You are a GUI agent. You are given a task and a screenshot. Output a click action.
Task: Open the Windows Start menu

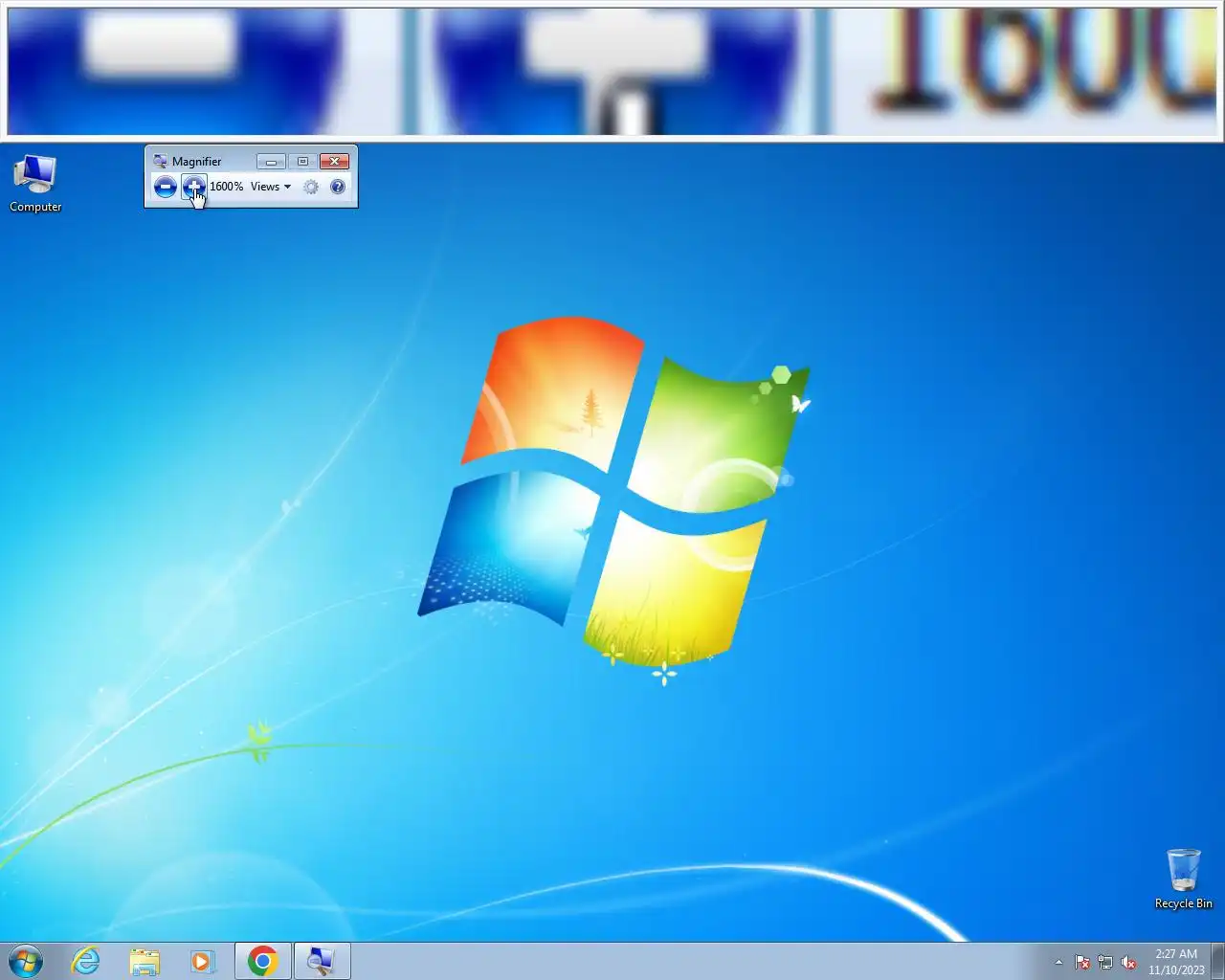(x=26, y=961)
